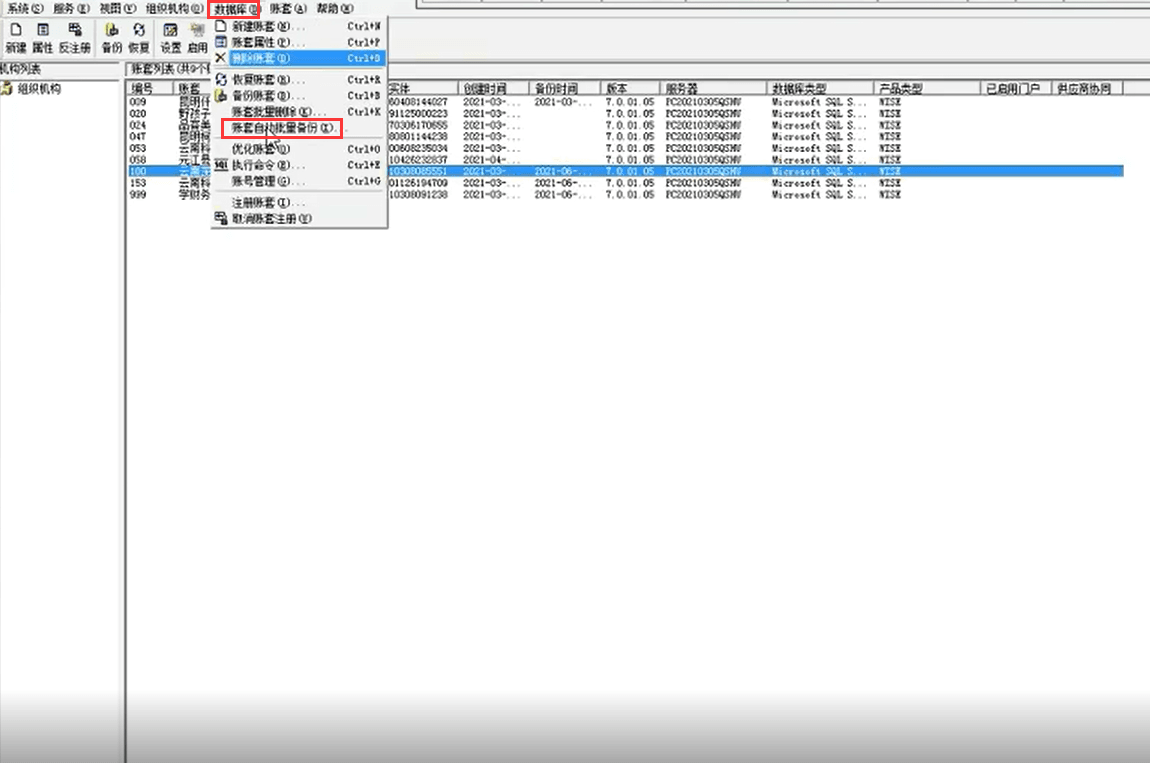The image size is (1150, 763).
Task: Click the 属性 toolbar icon
Action: pyautogui.click(x=43, y=37)
